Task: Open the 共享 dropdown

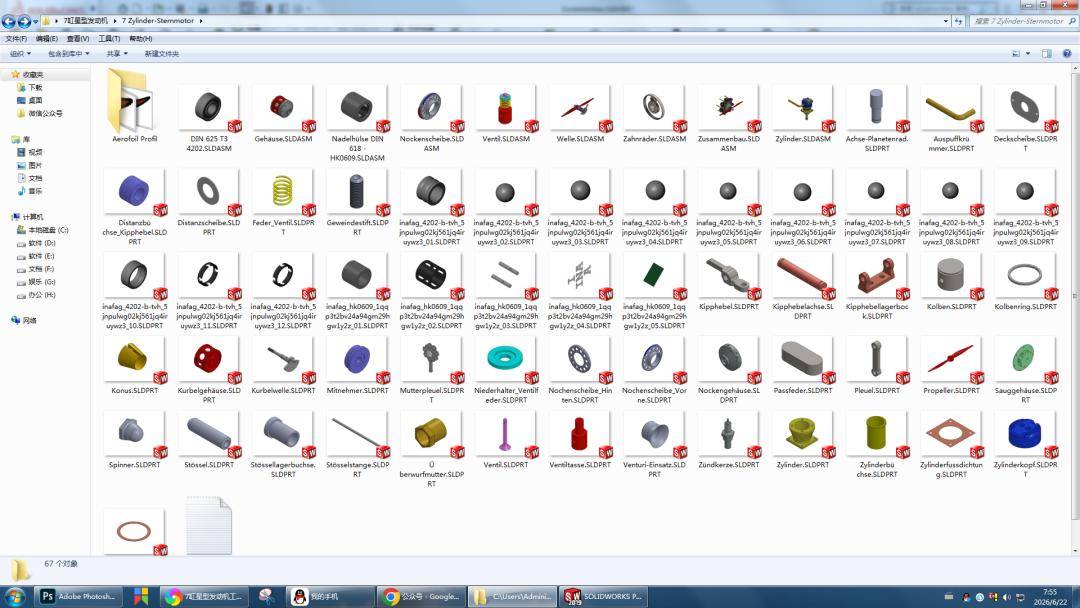Action: point(117,54)
